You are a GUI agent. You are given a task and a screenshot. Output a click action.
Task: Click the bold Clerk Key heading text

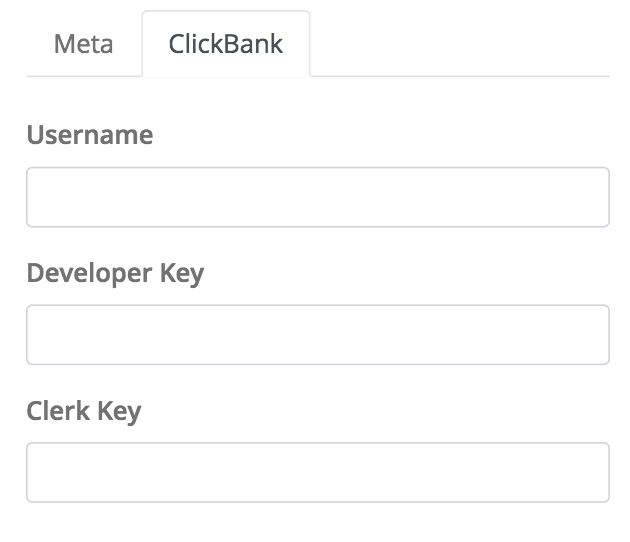[x=84, y=411]
